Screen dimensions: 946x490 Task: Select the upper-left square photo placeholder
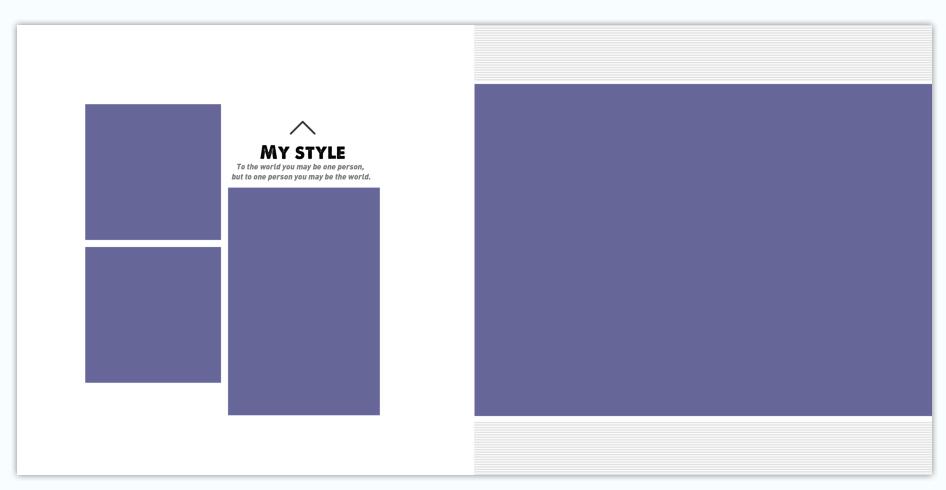(x=153, y=172)
